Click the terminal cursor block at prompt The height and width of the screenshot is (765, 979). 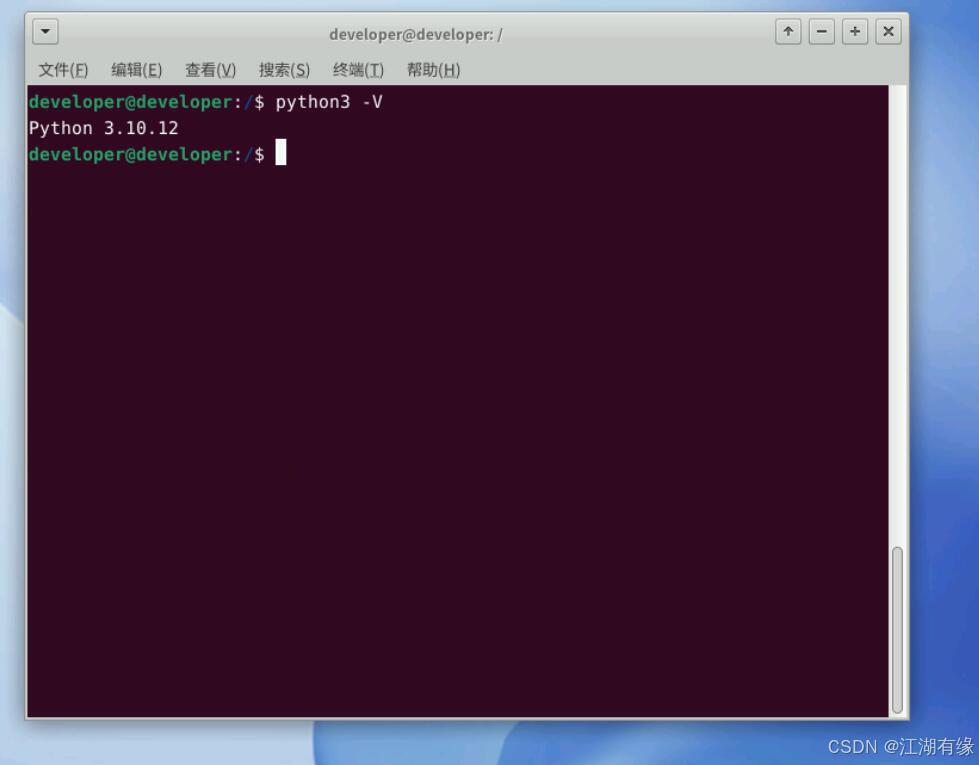pyautogui.click(x=281, y=152)
